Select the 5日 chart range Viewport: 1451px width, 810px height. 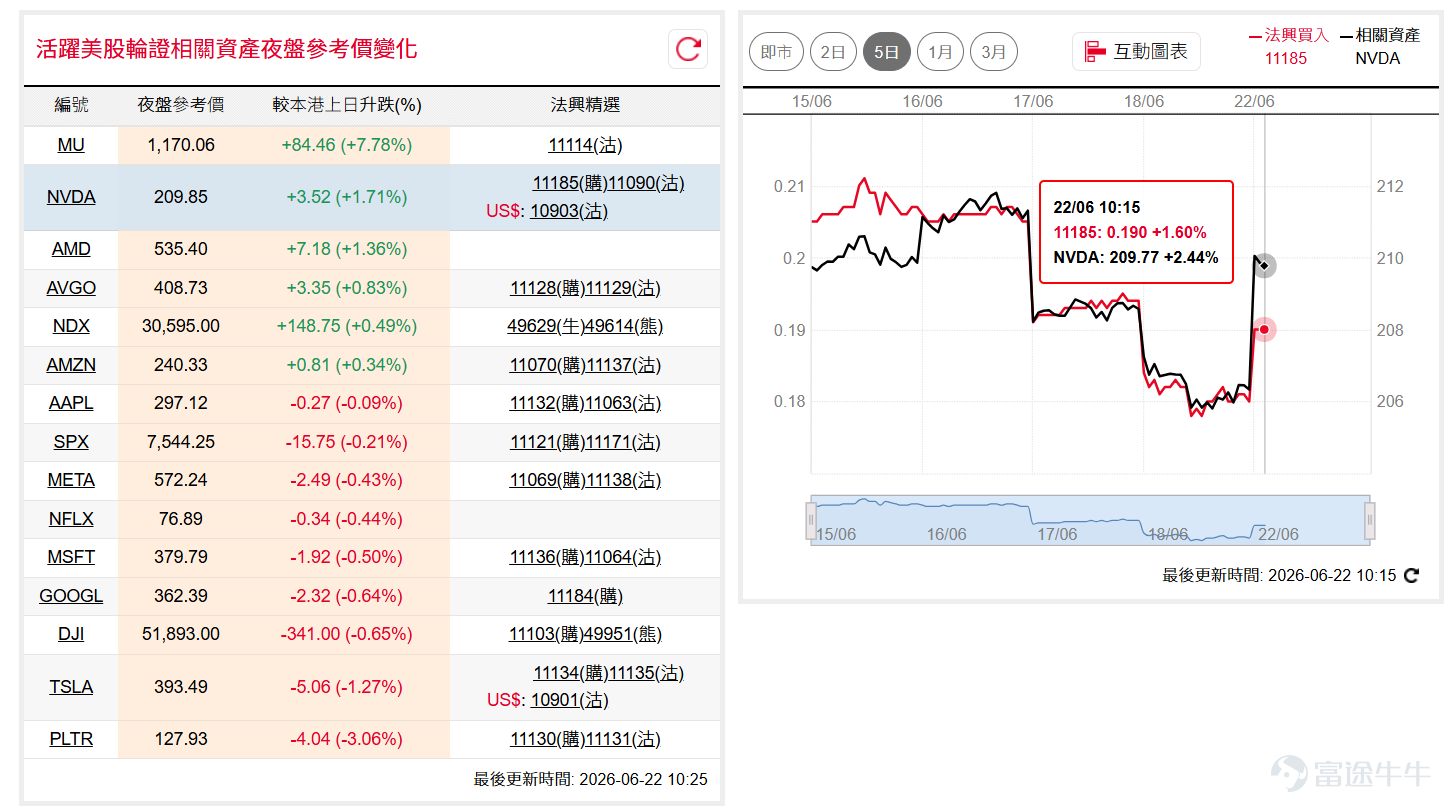[887, 52]
